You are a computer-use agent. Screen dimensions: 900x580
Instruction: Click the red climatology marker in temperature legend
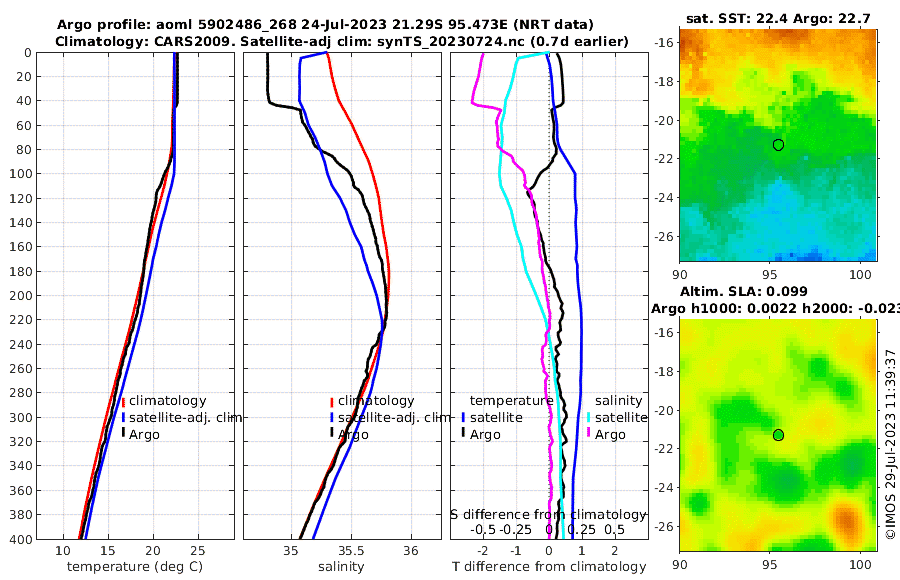pos(123,401)
